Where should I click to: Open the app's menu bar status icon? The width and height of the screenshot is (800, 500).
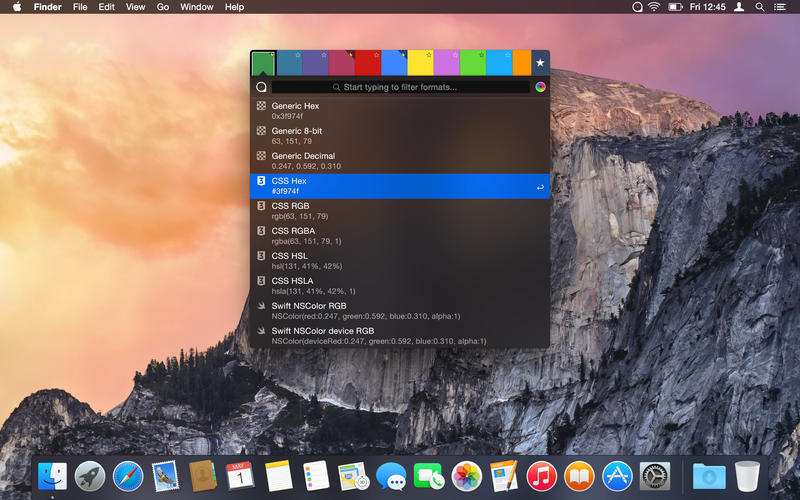(638, 7)
